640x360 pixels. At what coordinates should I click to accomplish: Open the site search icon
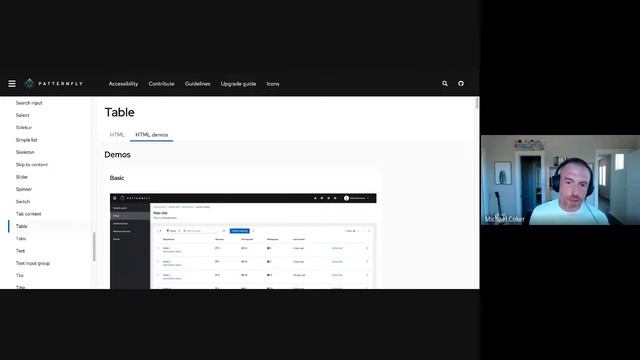pos(445,84)
